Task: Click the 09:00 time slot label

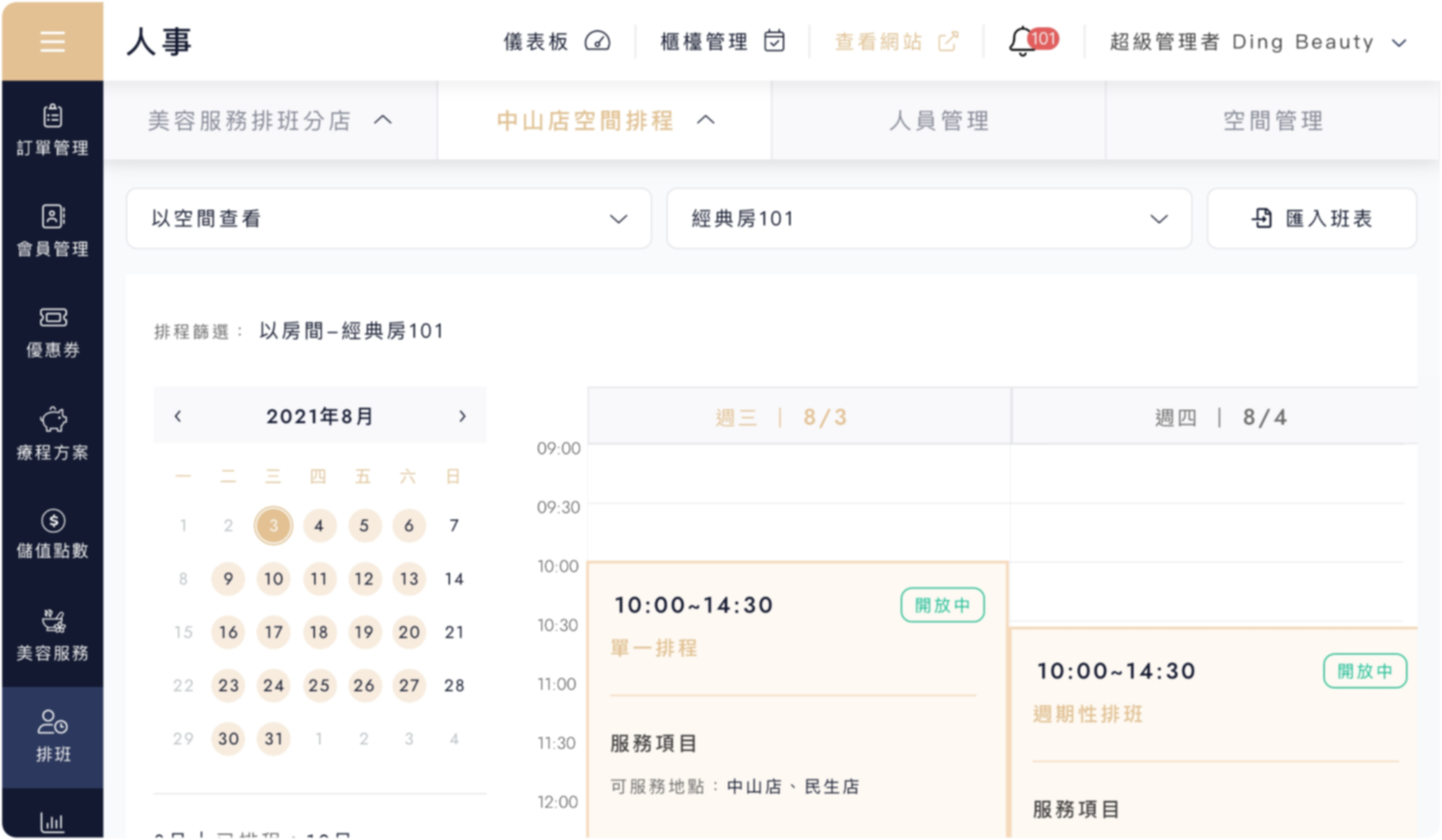Action: click(x=559, y=448)
